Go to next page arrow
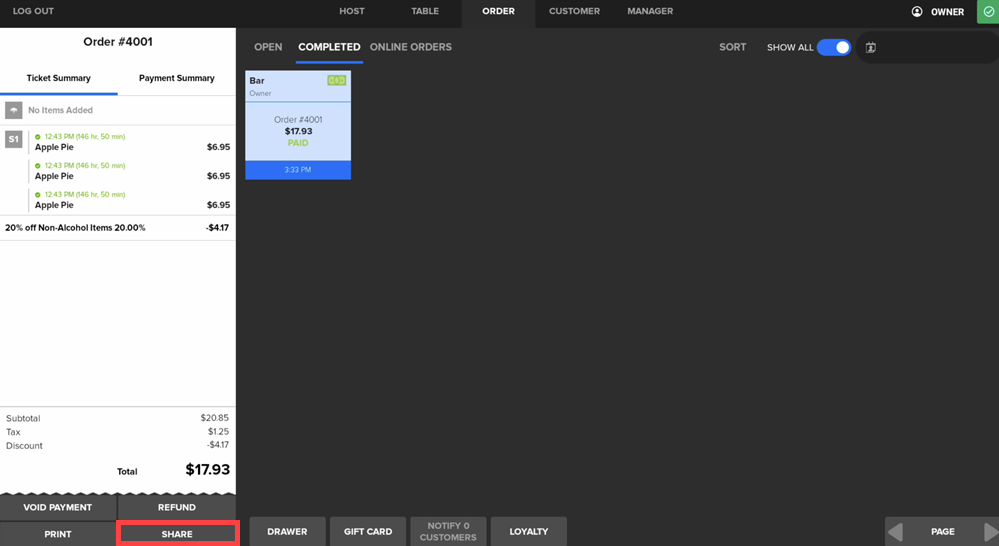The height and width of the screenshot is (546, 999). (x=991, y=531)
